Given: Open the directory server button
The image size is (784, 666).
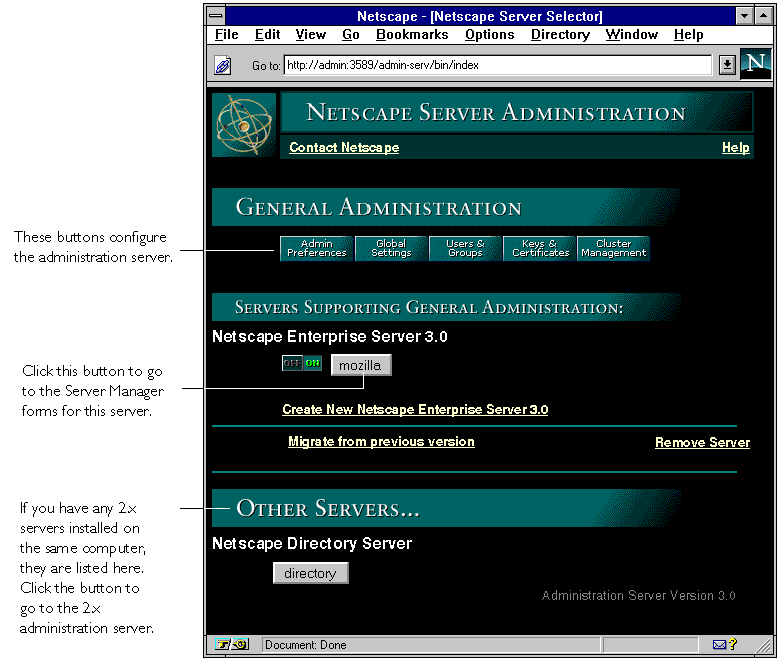Looking at the screenshot, I should [x=310, y=573].
